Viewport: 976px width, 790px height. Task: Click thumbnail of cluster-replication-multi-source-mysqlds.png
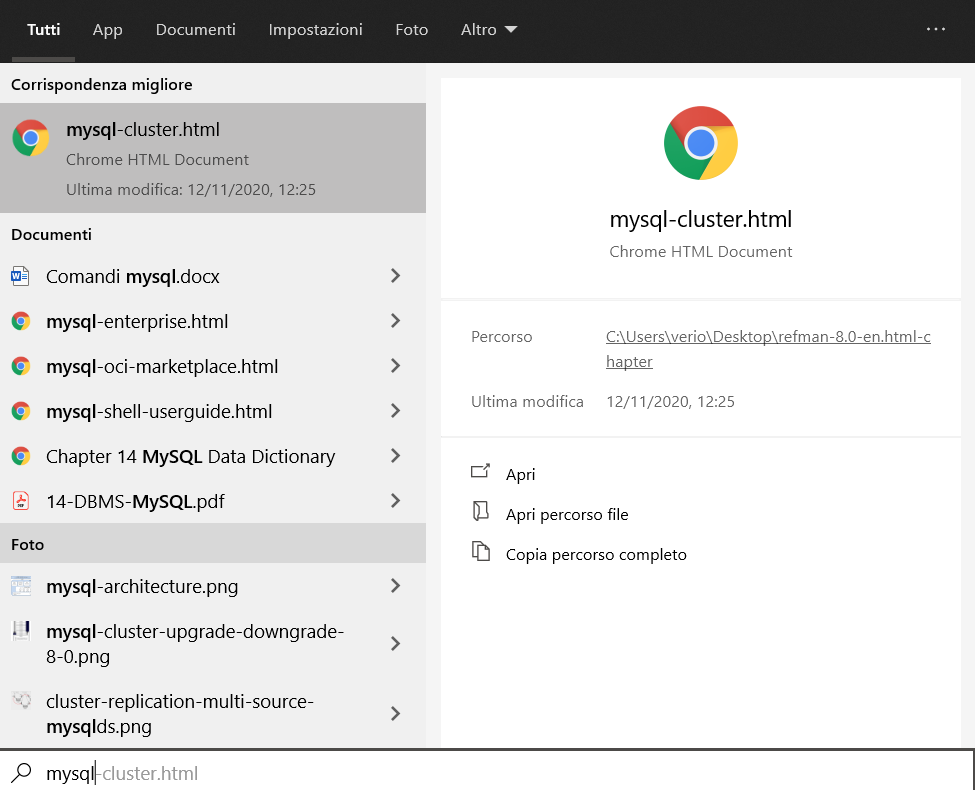[21, 700]
